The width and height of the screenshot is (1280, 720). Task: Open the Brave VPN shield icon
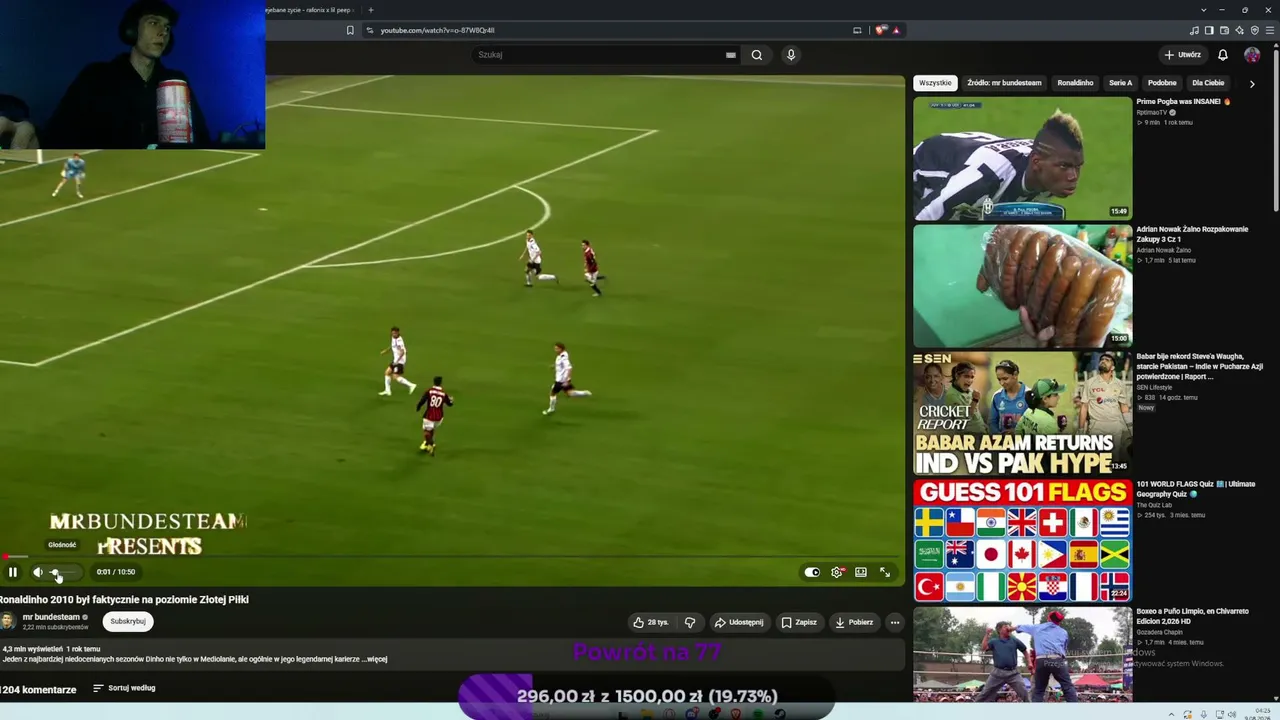click(1255, 30)
